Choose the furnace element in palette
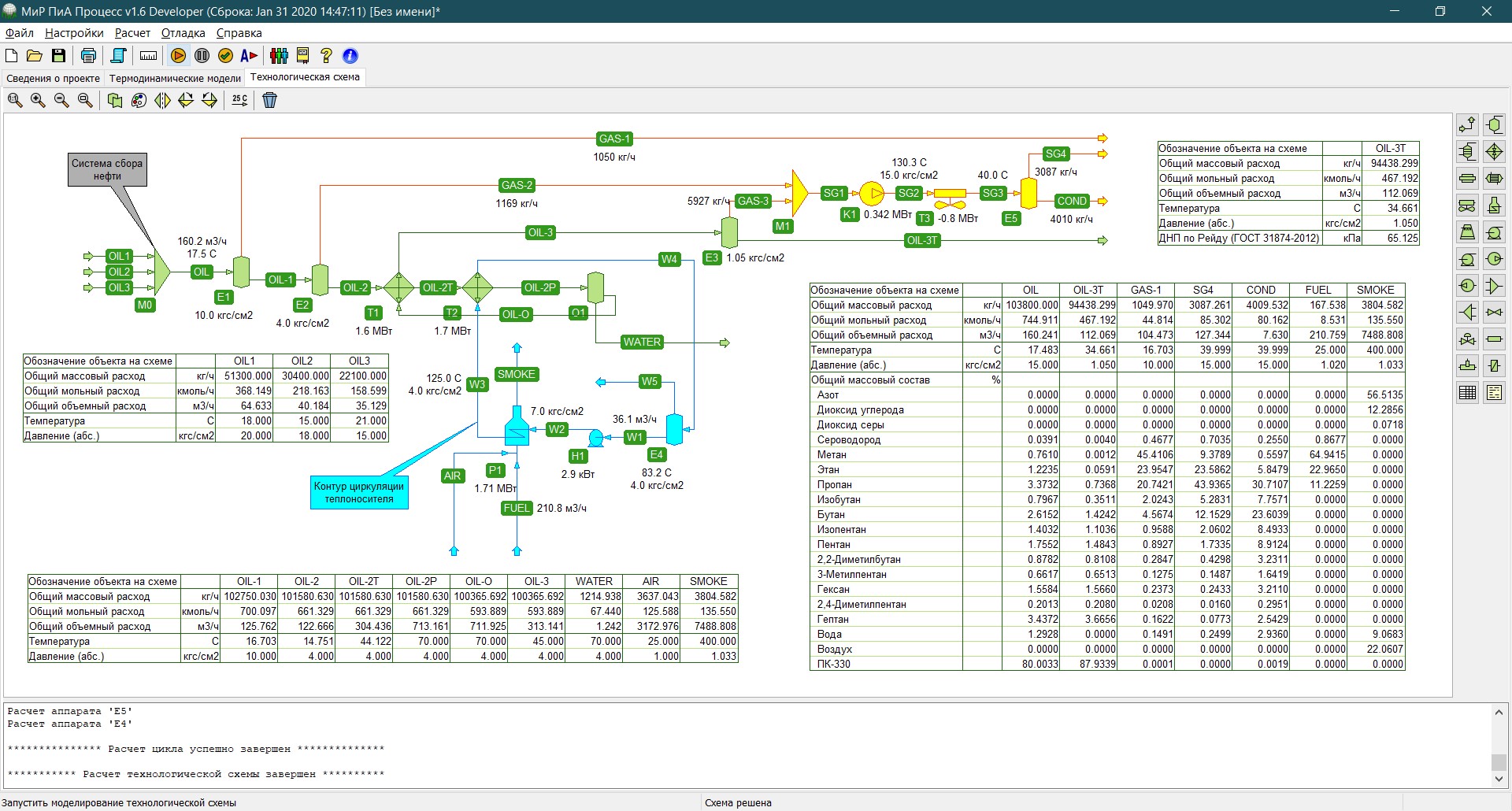The height and width of the screenshot is (811, 1512). [x=1494, y=206]
